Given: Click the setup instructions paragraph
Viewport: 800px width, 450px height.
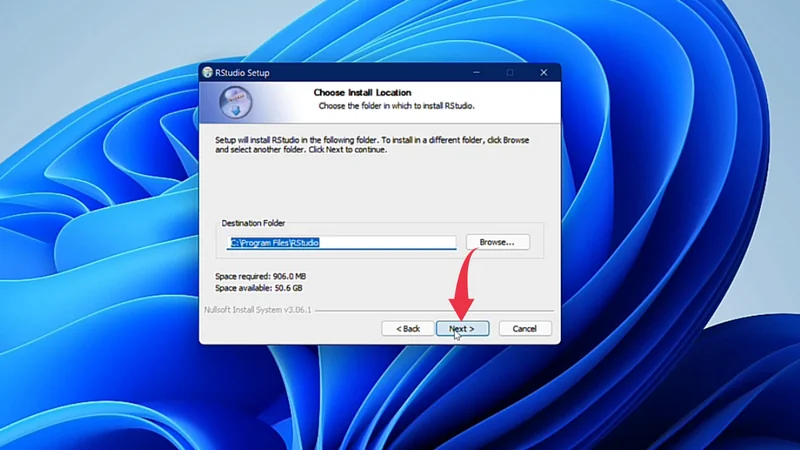Looking at the screenshot, I should tap(372, 145).
